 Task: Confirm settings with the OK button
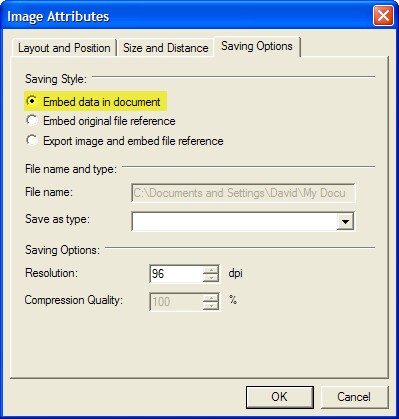pos(280,397)
